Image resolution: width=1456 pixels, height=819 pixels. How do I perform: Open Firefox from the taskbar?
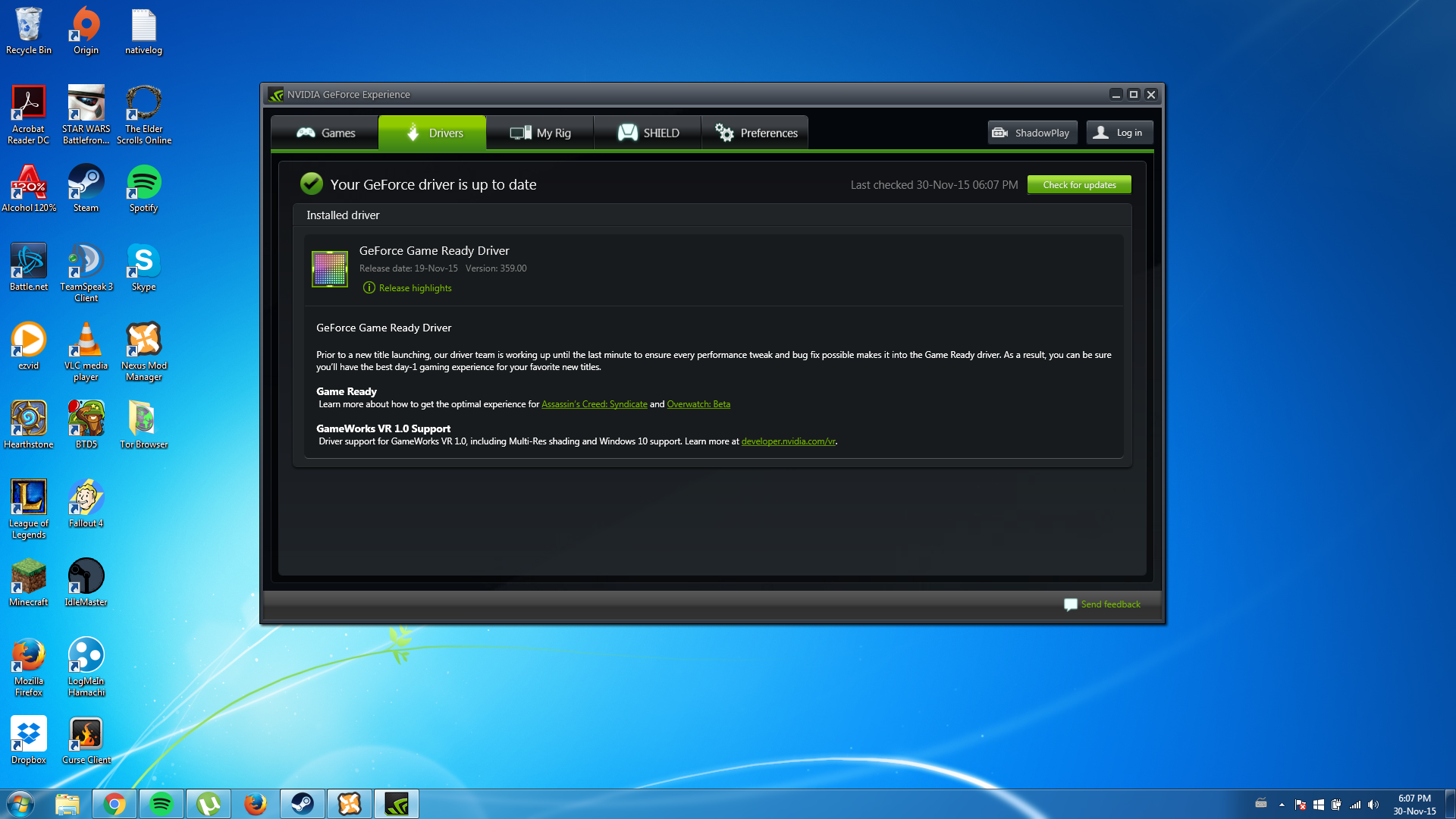(256, 804)
